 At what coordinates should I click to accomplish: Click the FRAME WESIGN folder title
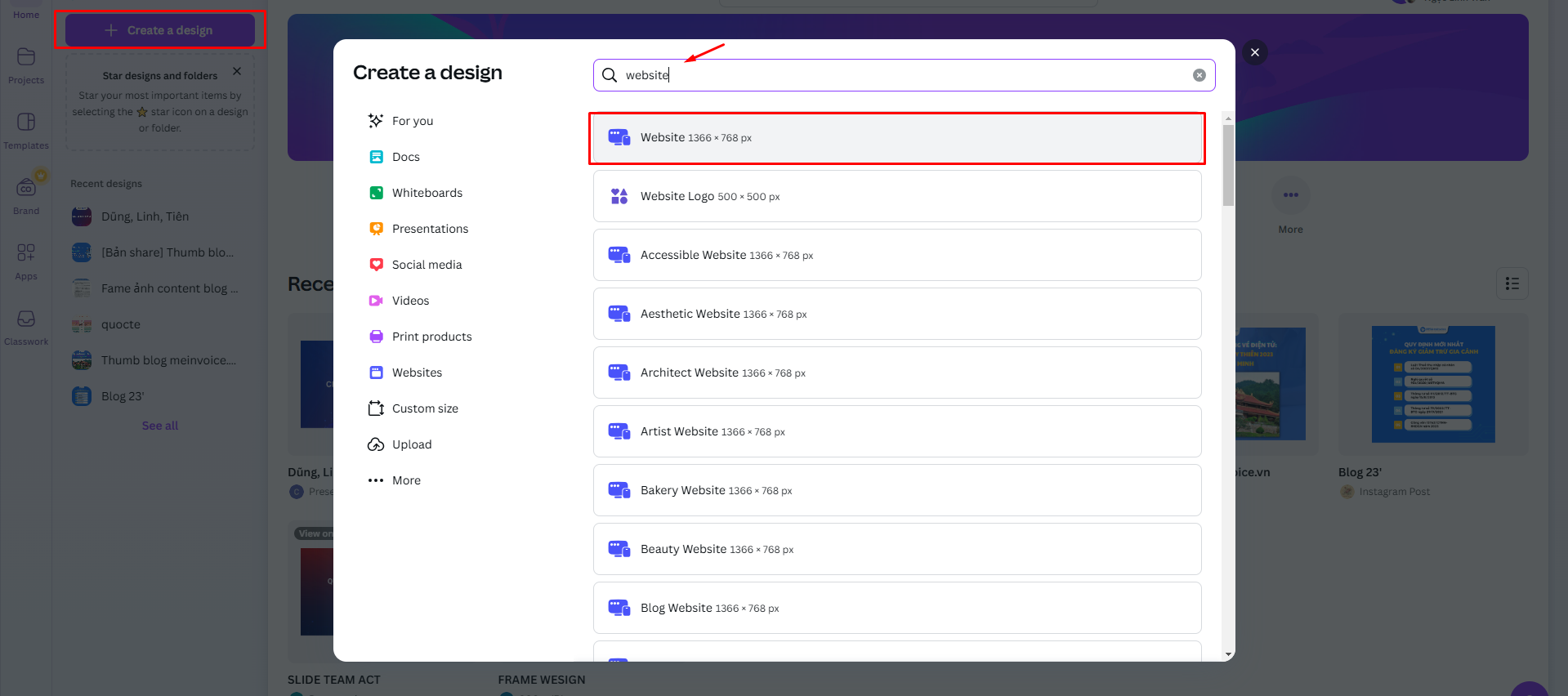pos(542,680)
